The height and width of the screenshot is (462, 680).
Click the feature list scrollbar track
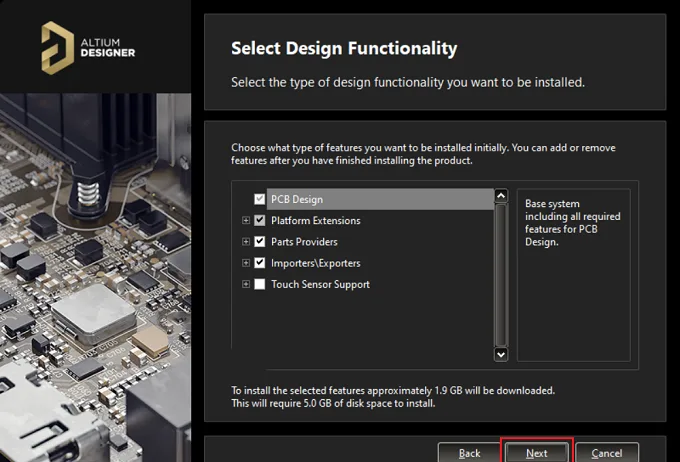(501, 275)
